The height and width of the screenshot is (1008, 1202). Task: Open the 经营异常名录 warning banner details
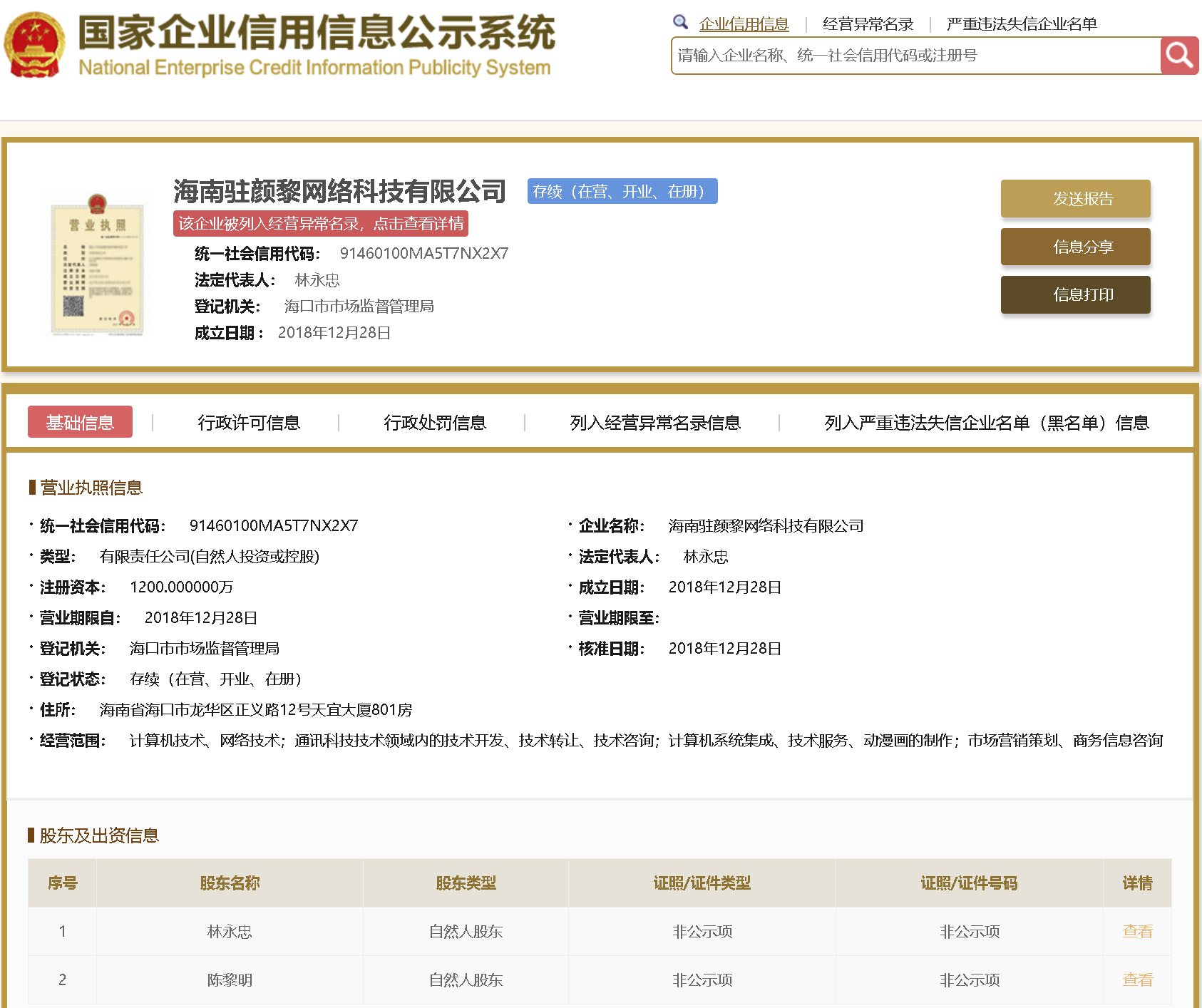319,224
